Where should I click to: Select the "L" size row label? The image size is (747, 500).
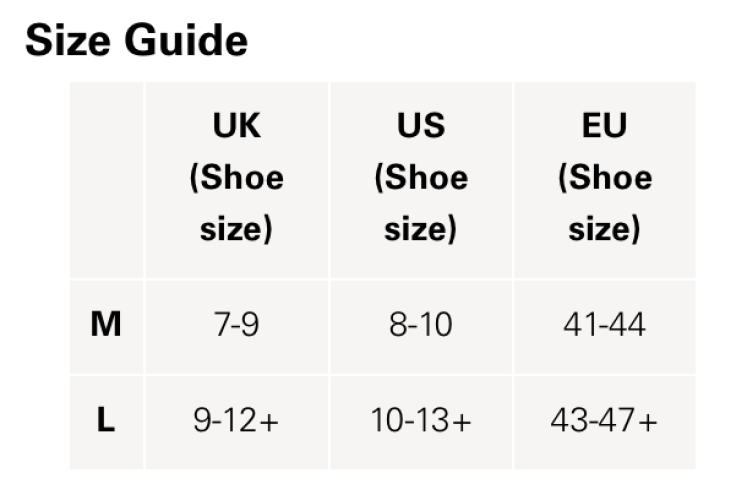click(x=106, y=421)
